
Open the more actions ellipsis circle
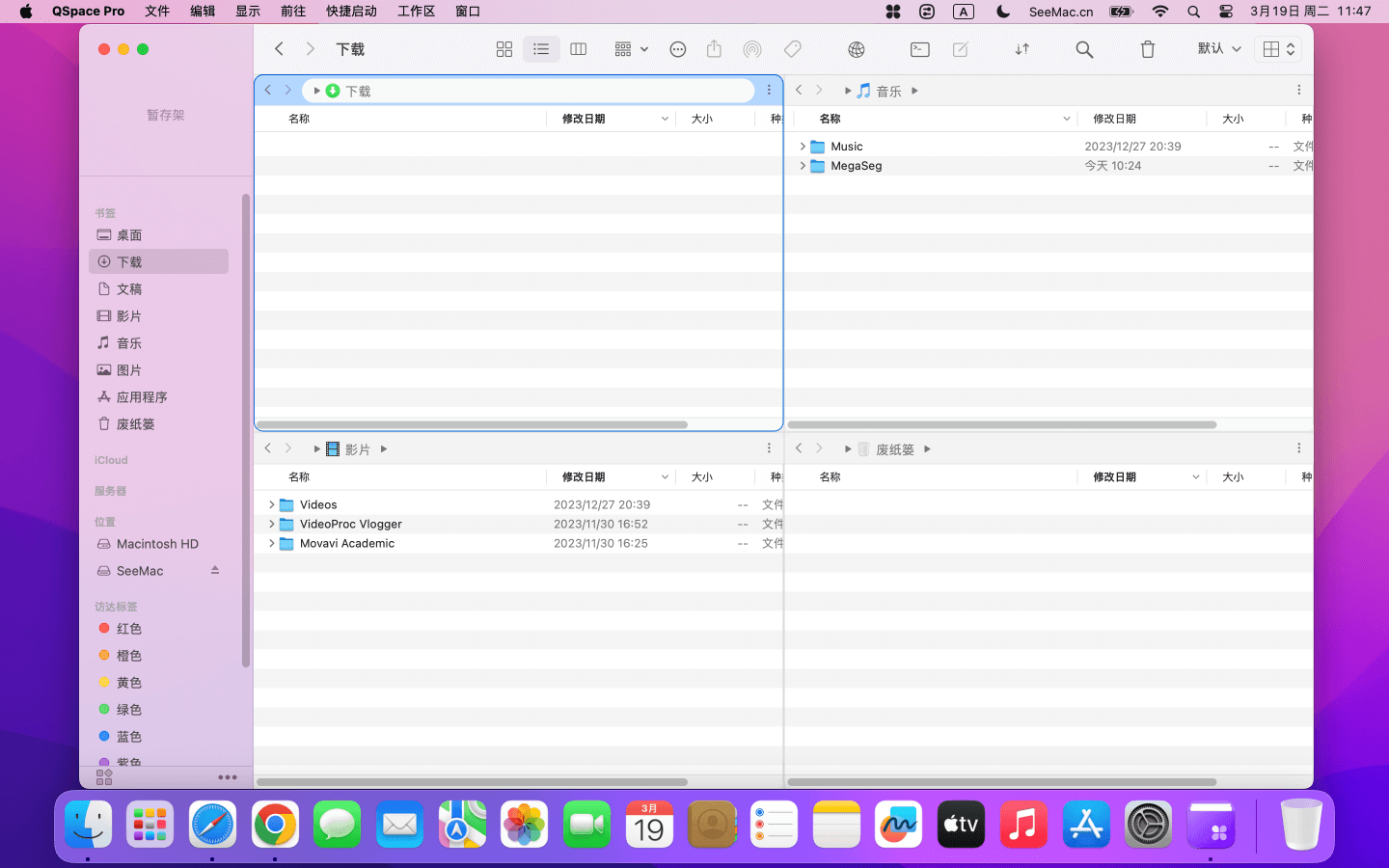tap(678, 49)
